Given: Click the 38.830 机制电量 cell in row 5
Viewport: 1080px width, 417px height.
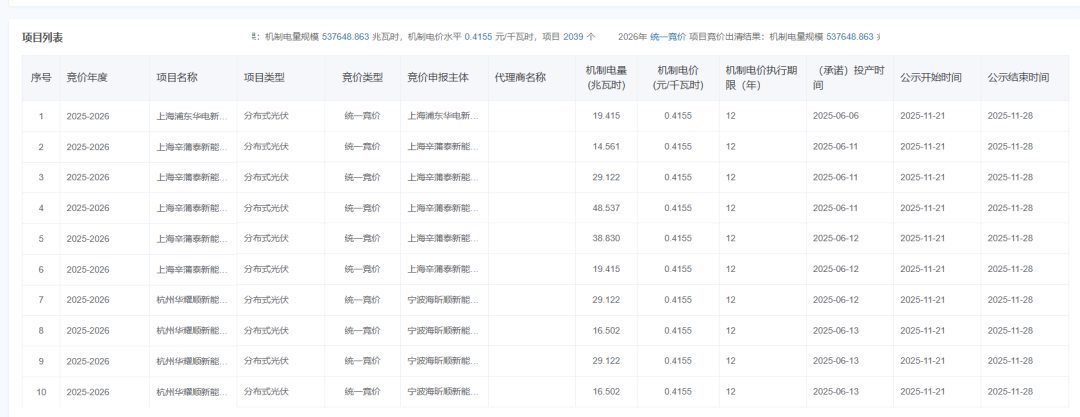Looking at the screenshot, I should (606, 239).
